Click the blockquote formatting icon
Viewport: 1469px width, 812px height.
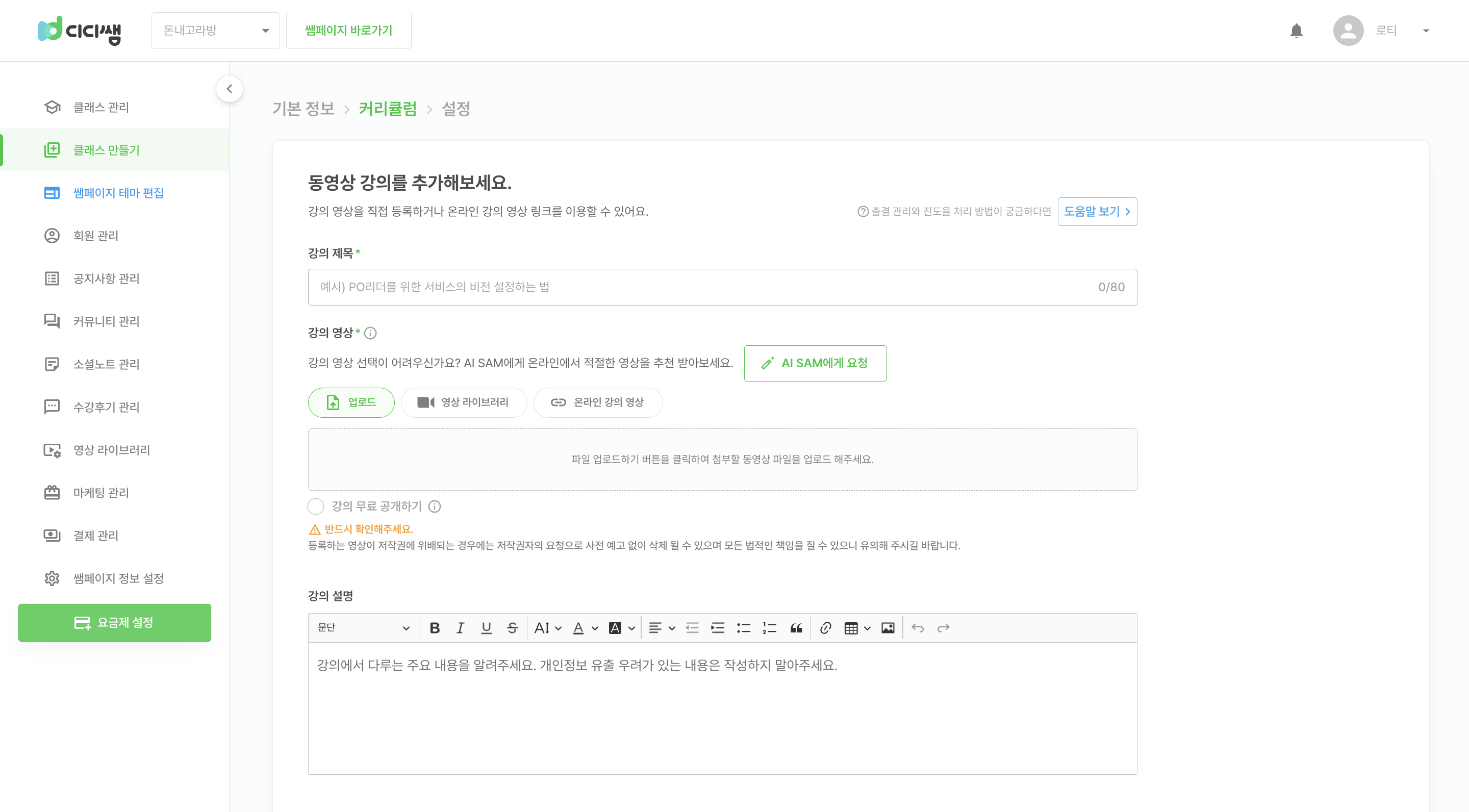coord(797,628)
